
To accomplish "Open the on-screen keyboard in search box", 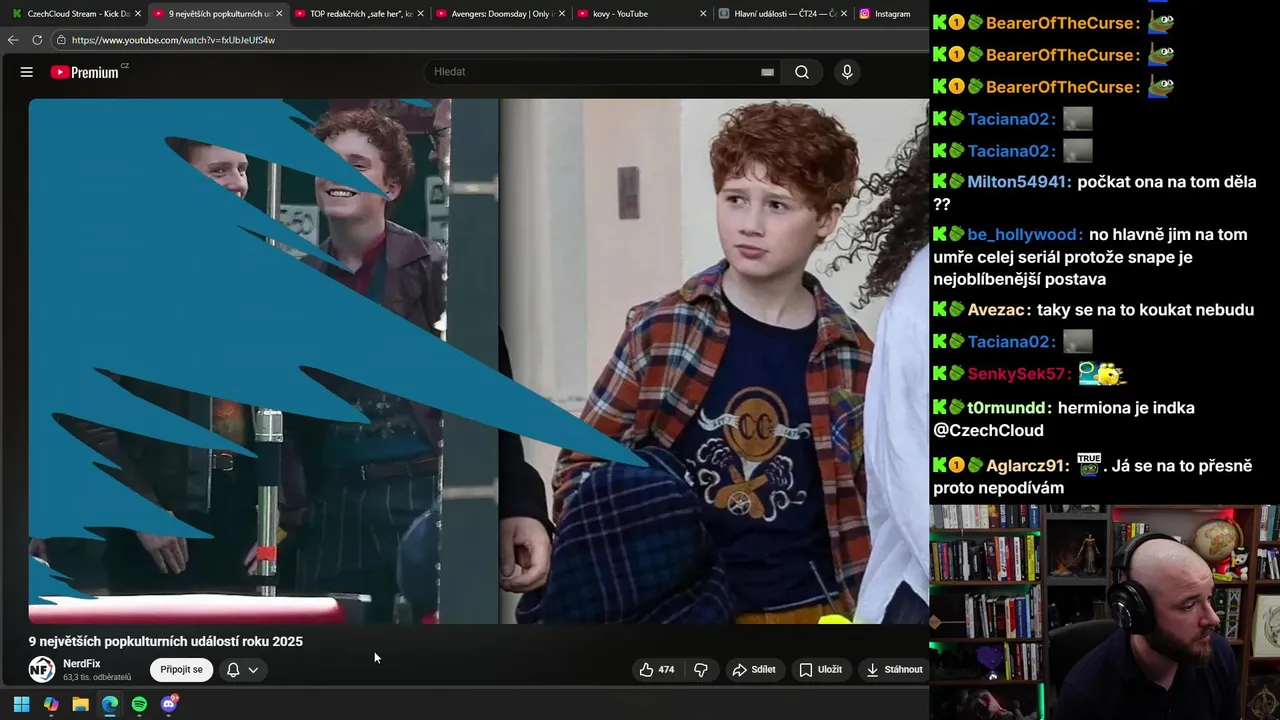I will [767, 72].
